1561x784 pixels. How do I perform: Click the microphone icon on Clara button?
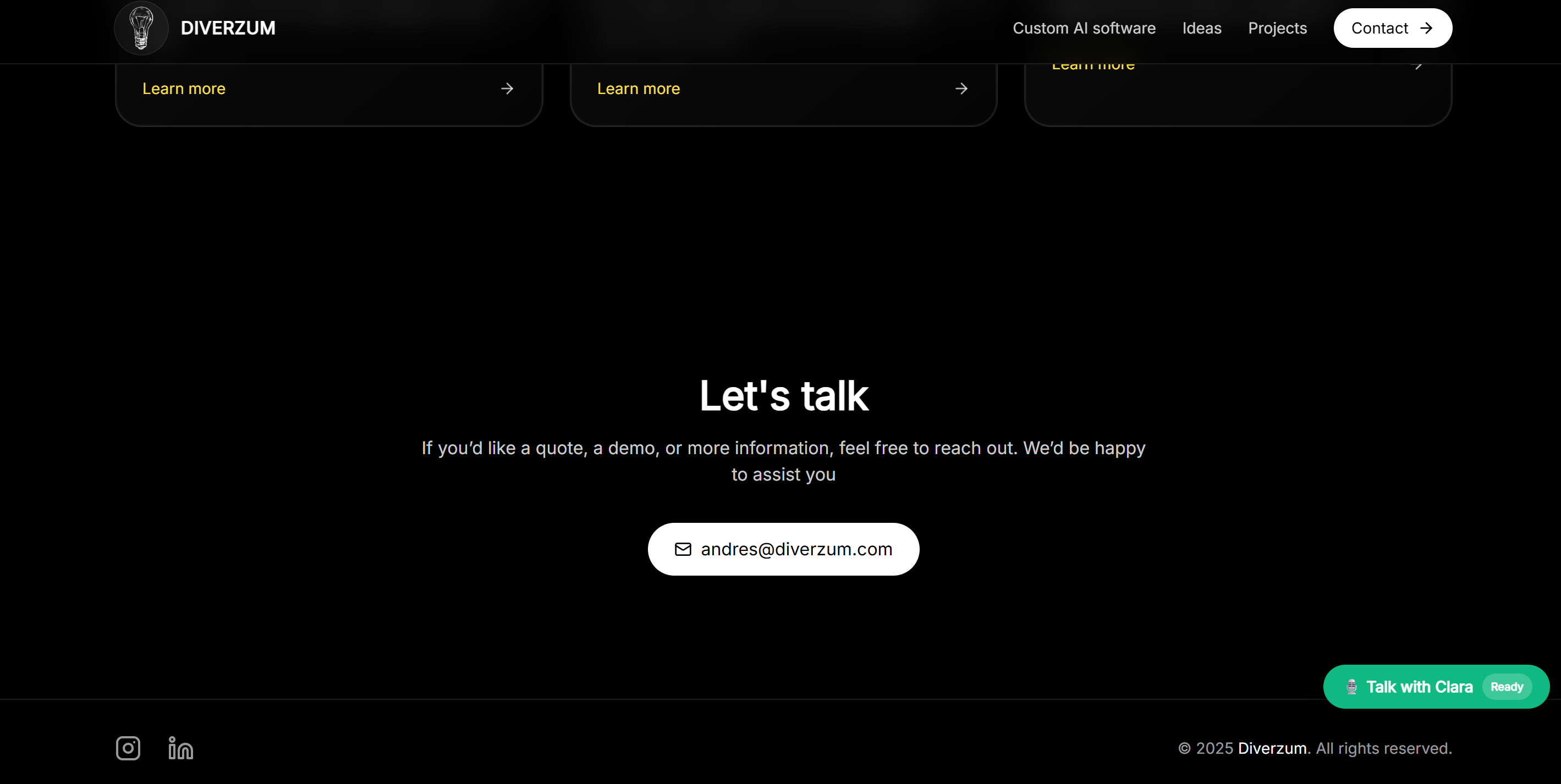pyautogui.click(x=1351, y=687)
